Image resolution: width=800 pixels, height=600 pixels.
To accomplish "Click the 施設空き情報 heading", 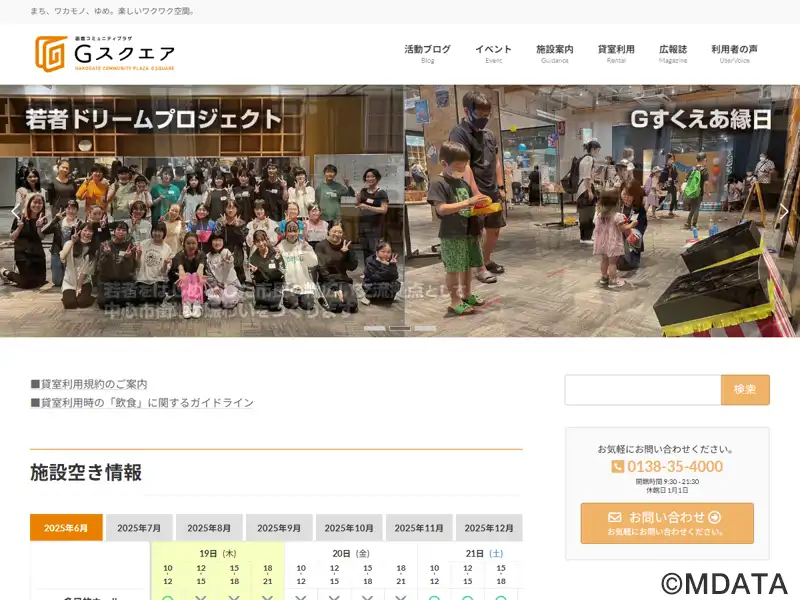I will (x=86, y=472).
